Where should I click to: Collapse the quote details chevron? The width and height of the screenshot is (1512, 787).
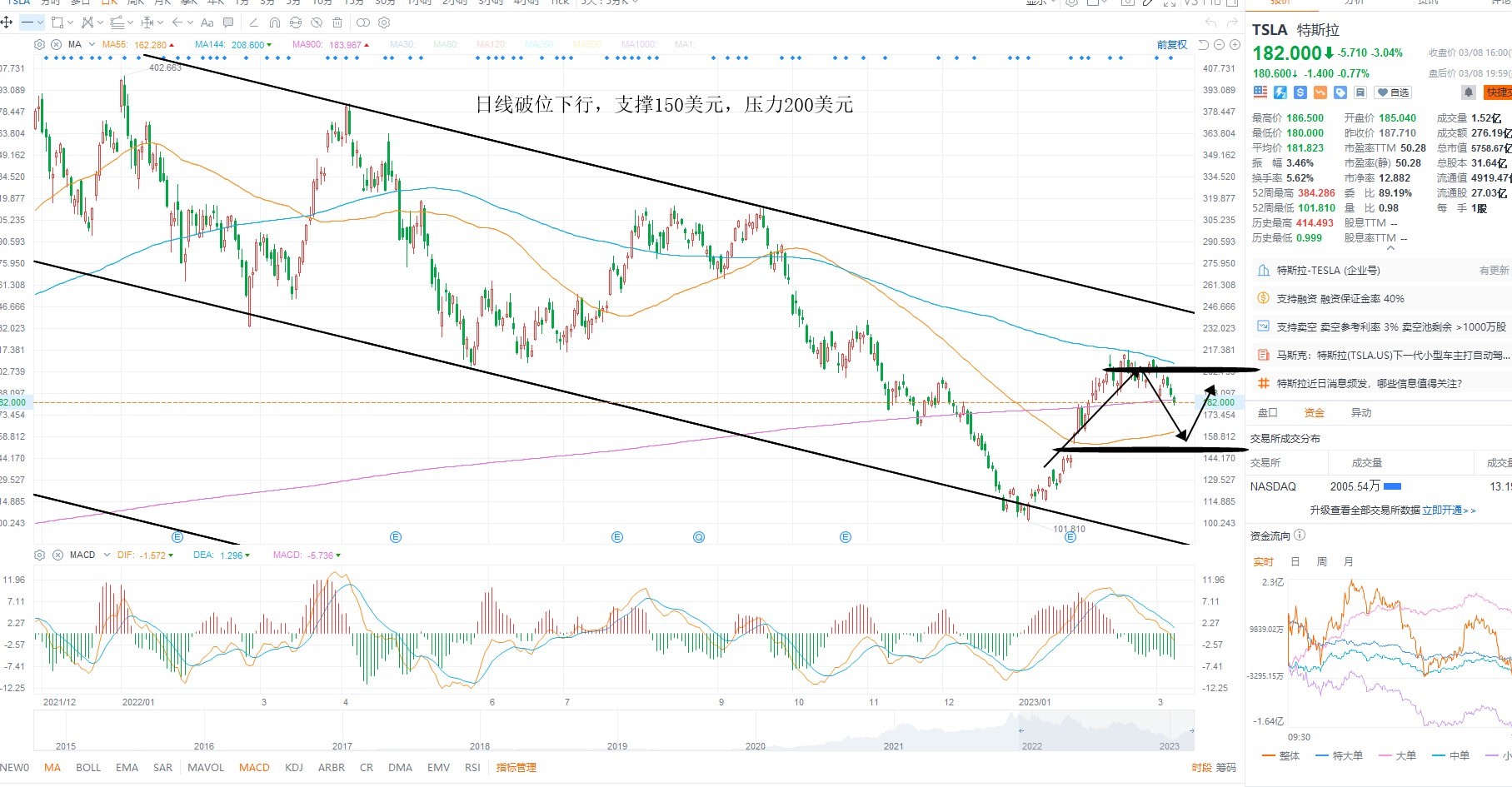pos(1390,247)
